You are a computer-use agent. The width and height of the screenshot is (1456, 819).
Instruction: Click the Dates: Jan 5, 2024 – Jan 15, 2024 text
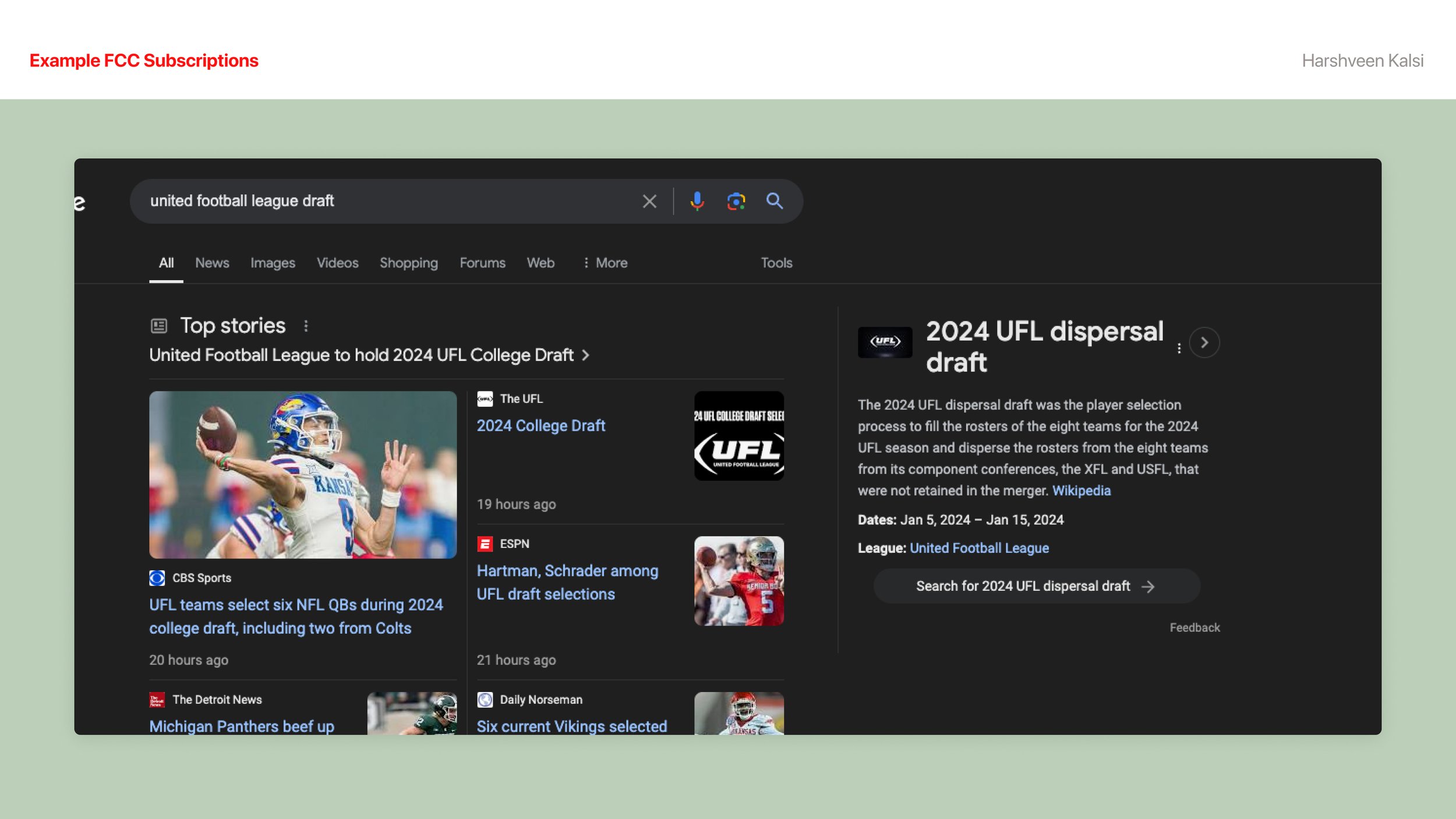(x=960, y=520)
